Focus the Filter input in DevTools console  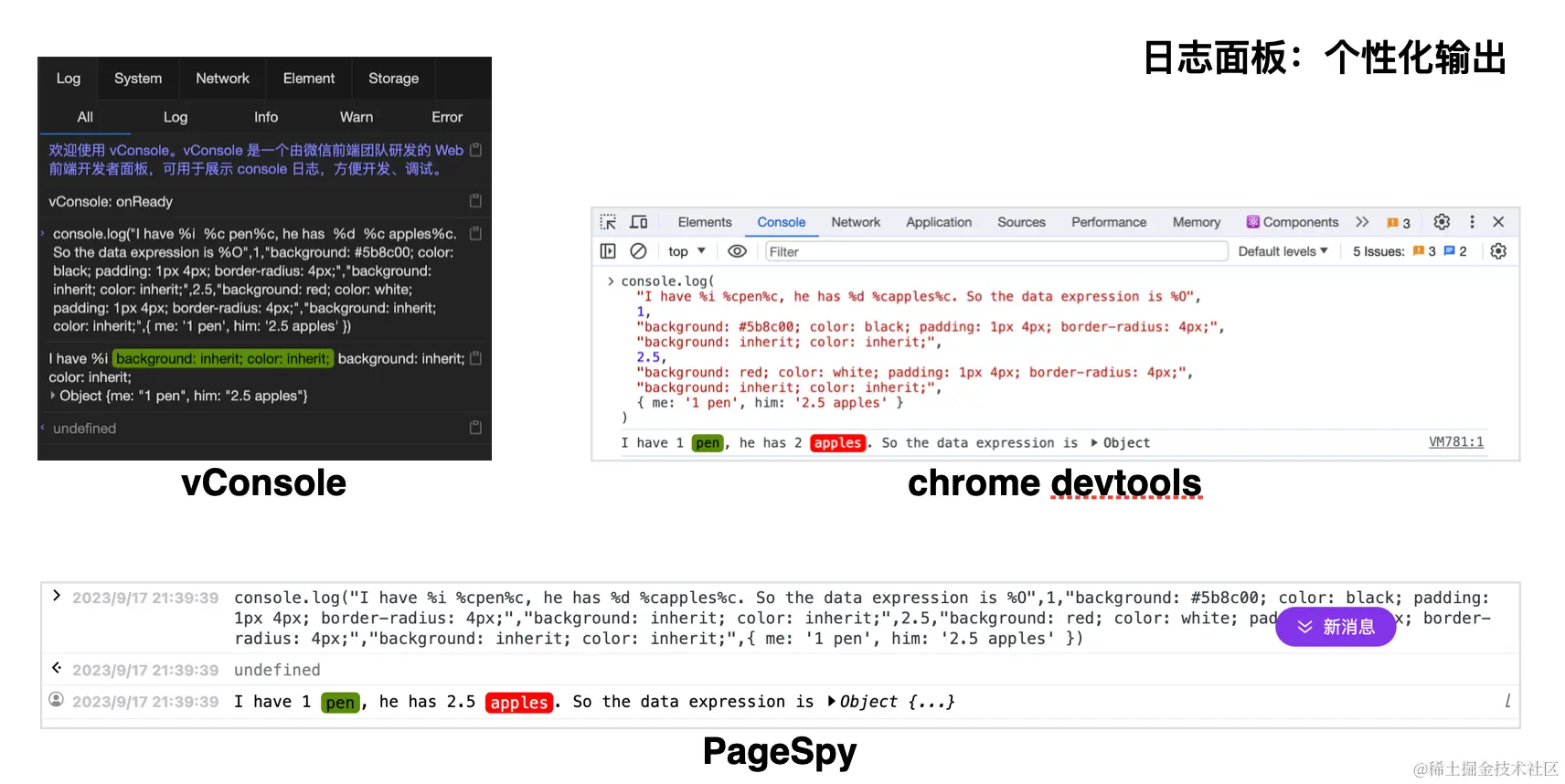(995, 251)
